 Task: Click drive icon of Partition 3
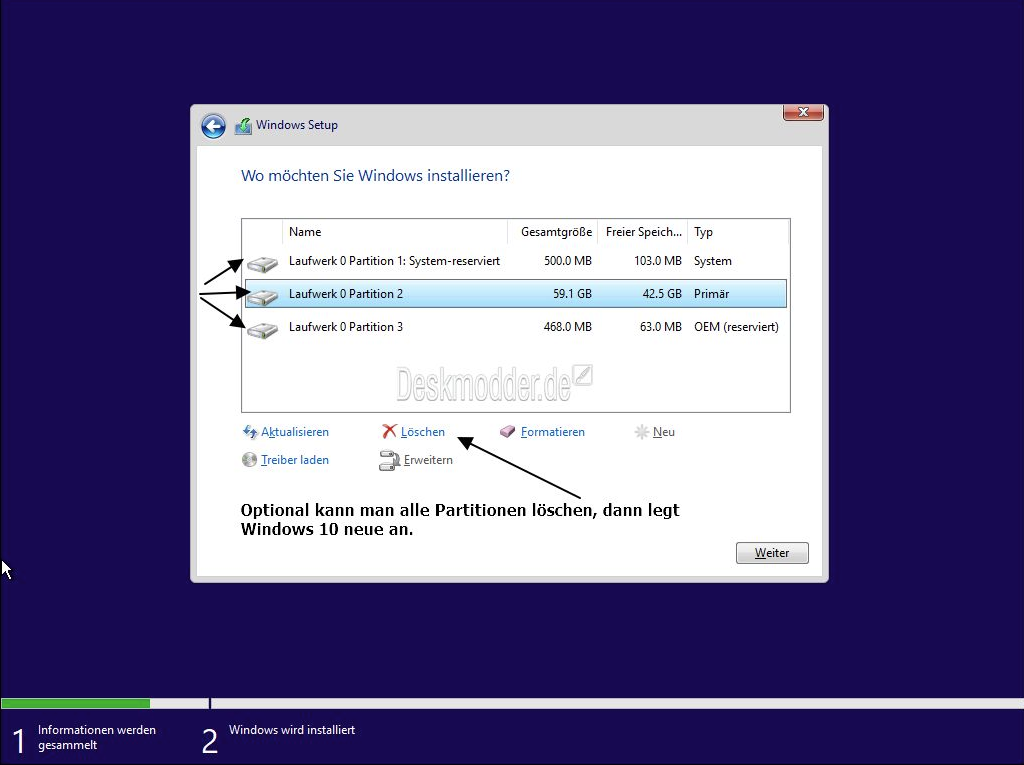263,330
